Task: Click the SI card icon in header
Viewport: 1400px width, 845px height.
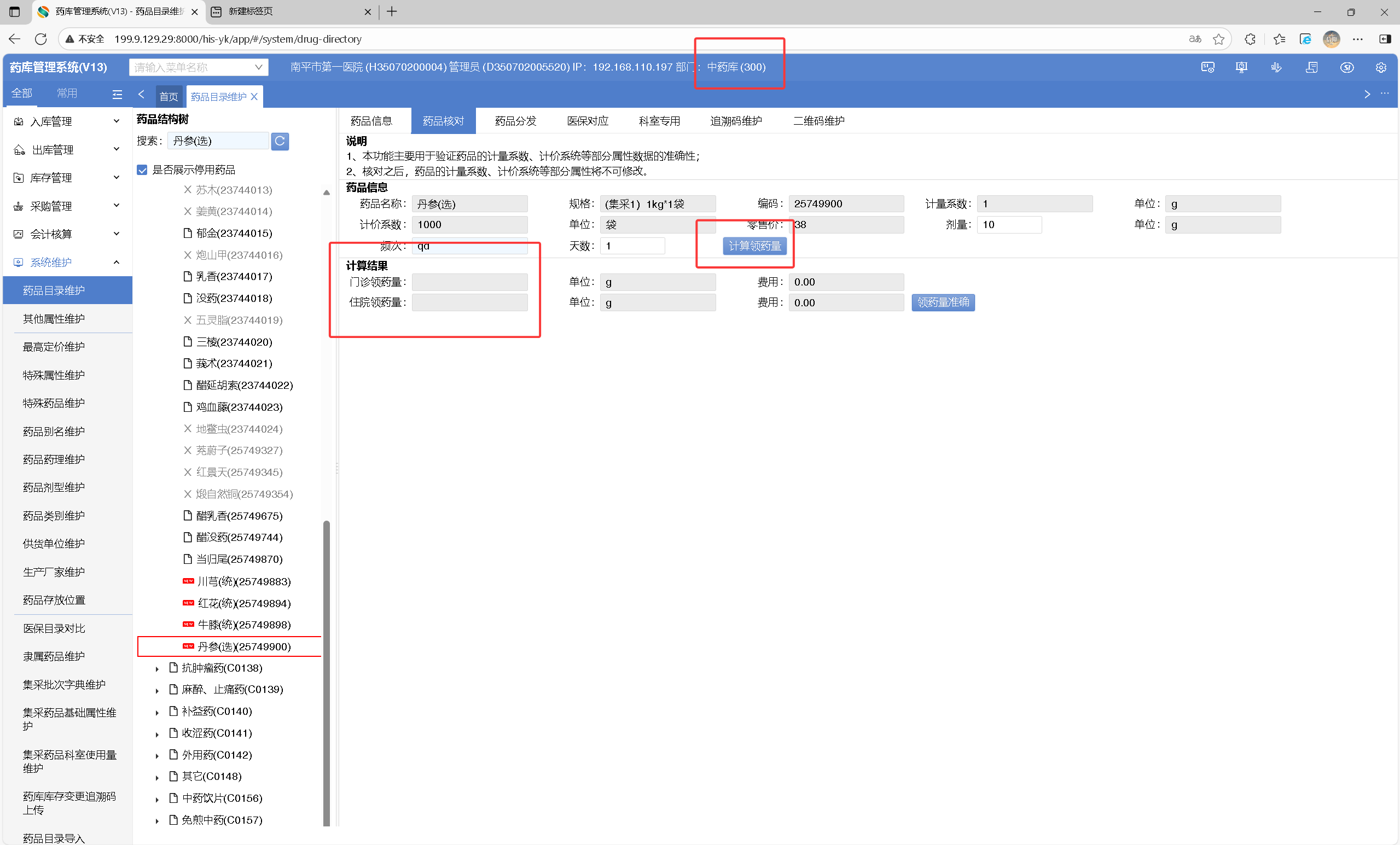Action: (x=1207, y=68)
